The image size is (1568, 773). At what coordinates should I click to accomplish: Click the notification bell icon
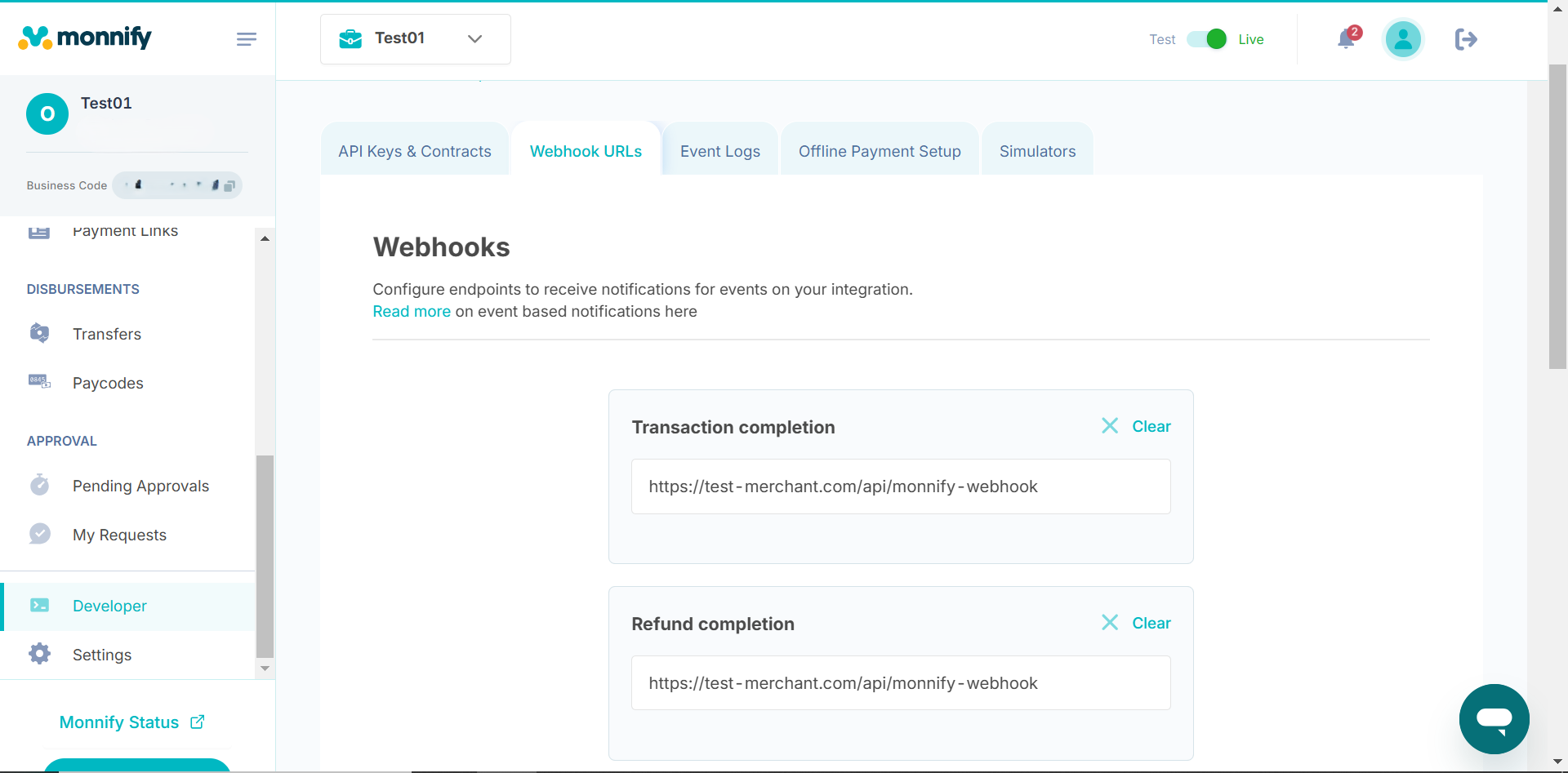click(1346, 39)
